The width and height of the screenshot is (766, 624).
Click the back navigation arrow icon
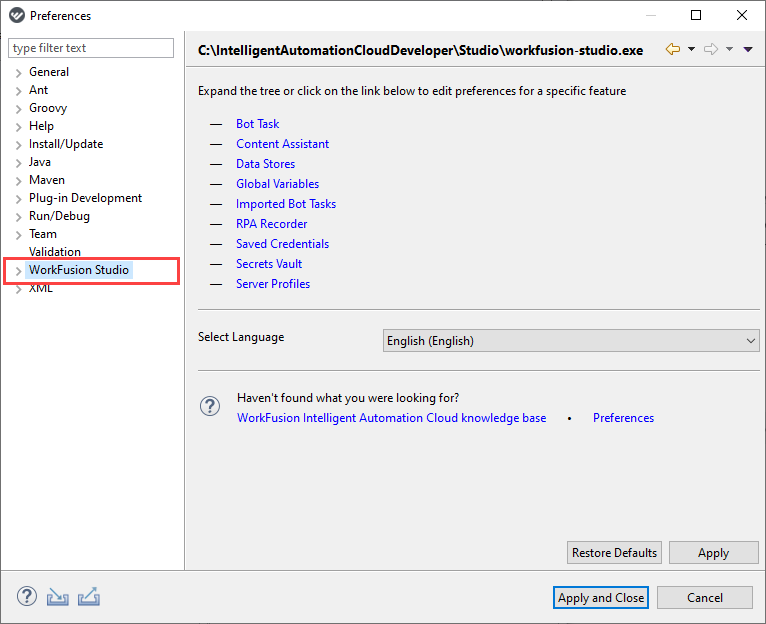point(673,49)
